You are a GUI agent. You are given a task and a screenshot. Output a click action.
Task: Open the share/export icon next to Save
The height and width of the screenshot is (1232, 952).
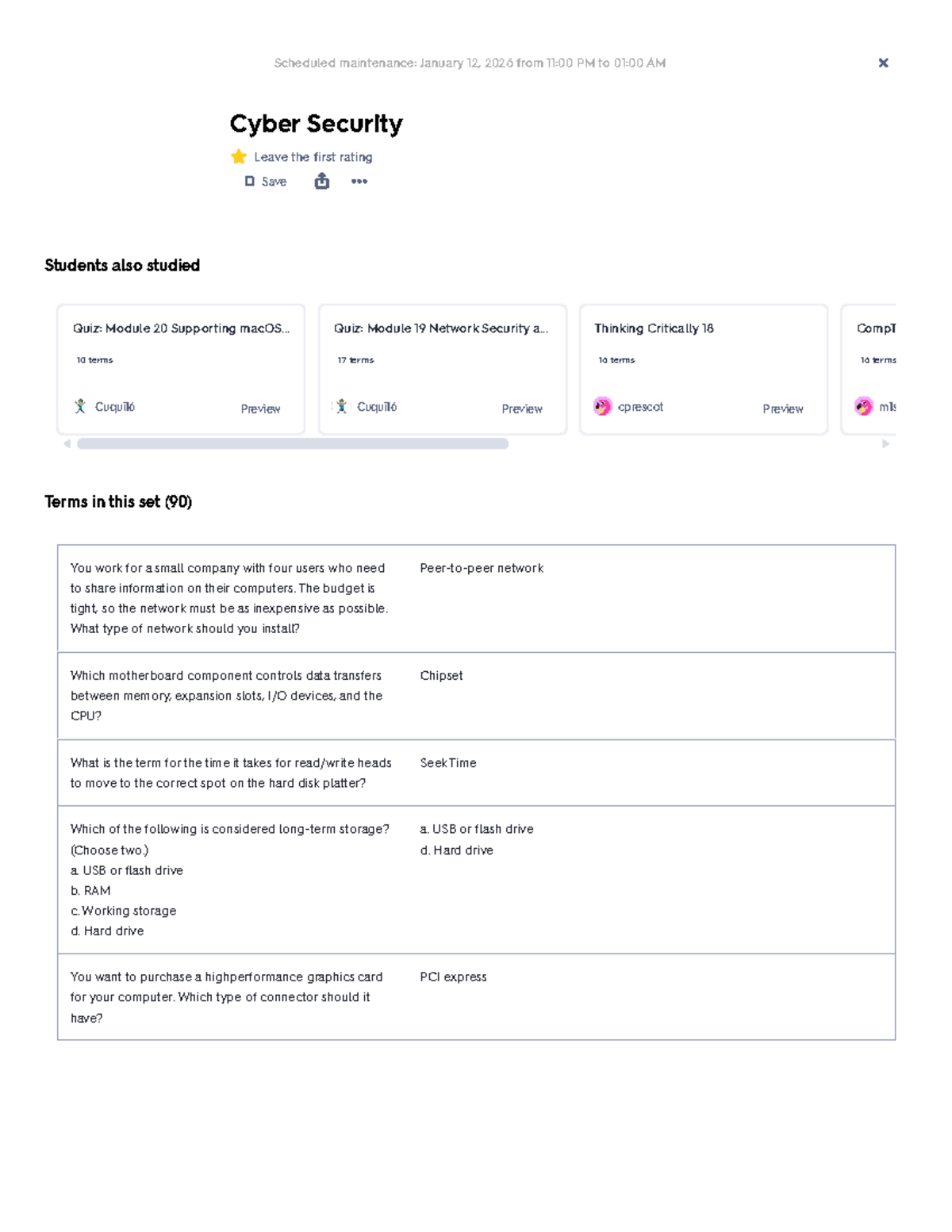[x=321, y=182]
